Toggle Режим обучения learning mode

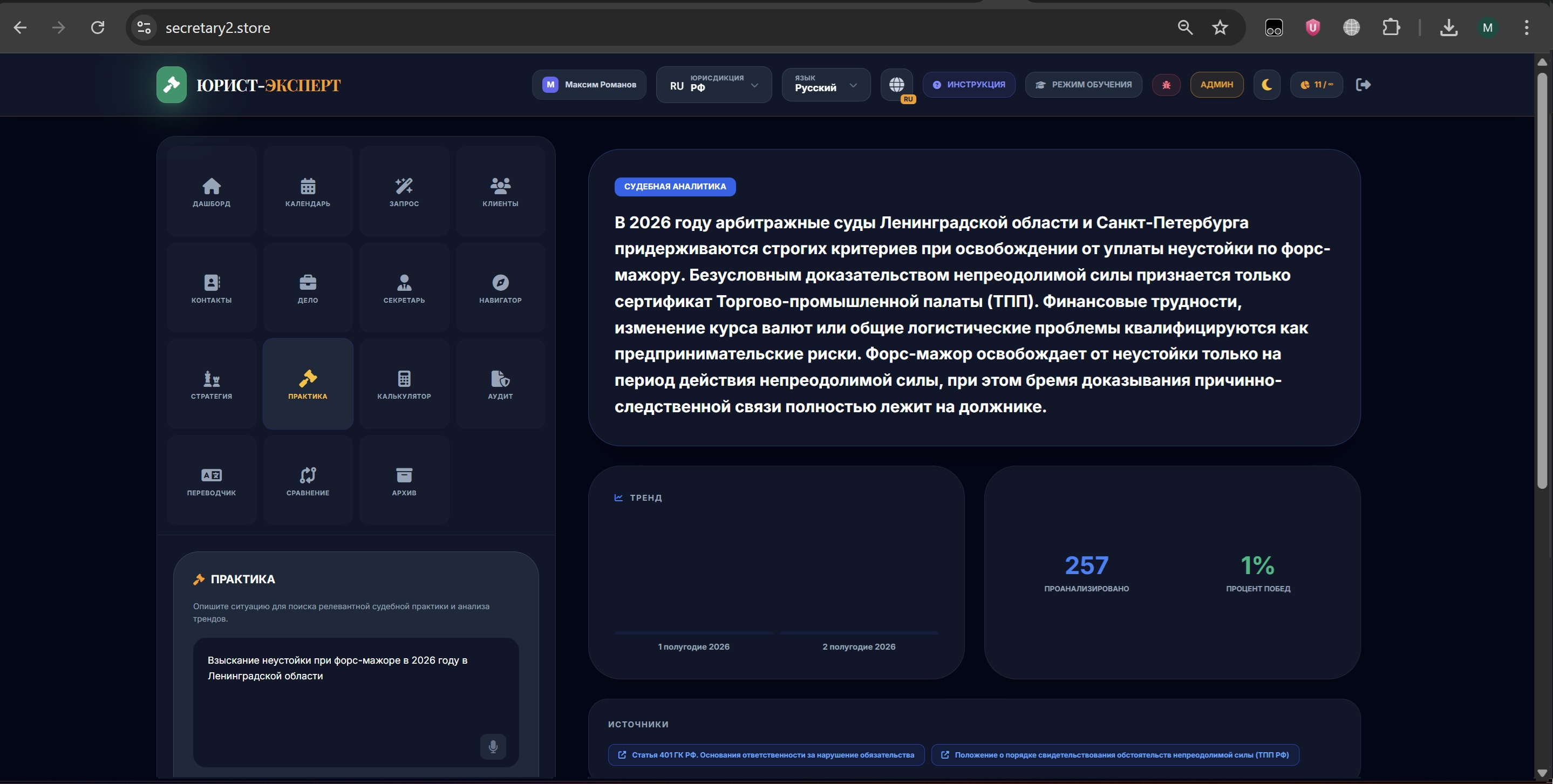pyautogui.click(x=1084, y=85)
